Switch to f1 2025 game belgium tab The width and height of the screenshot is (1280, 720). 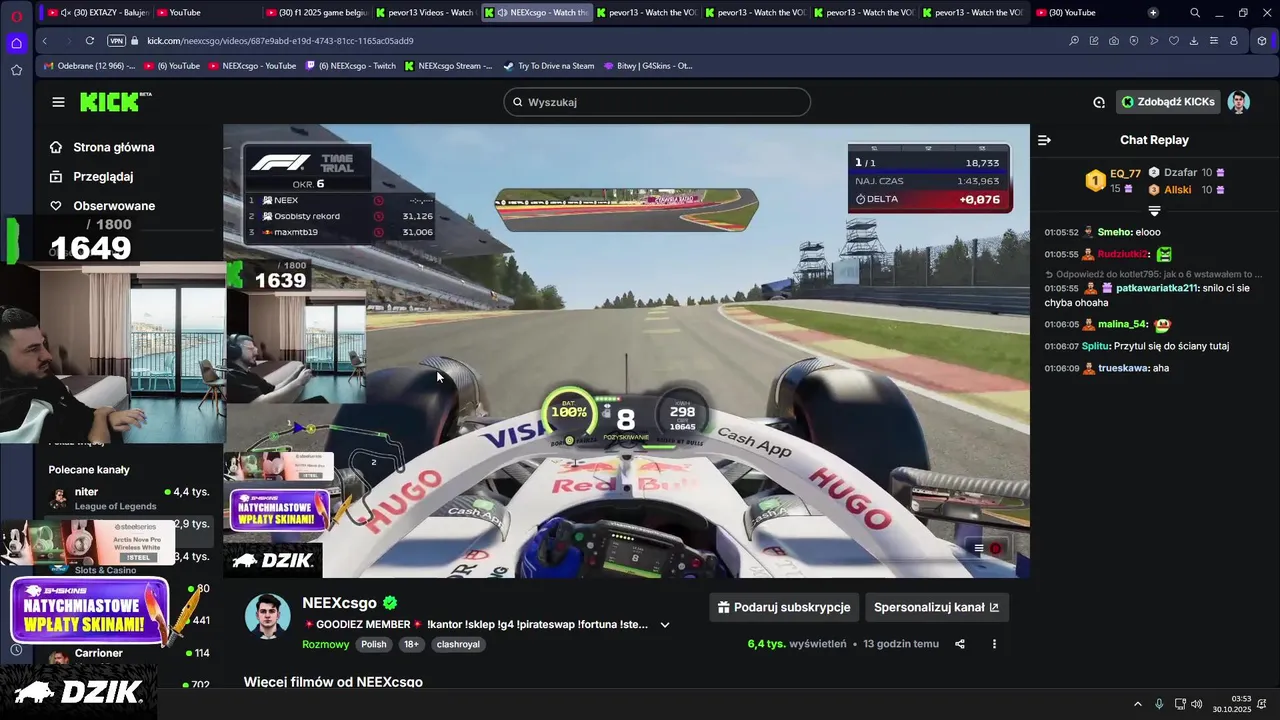315,13
